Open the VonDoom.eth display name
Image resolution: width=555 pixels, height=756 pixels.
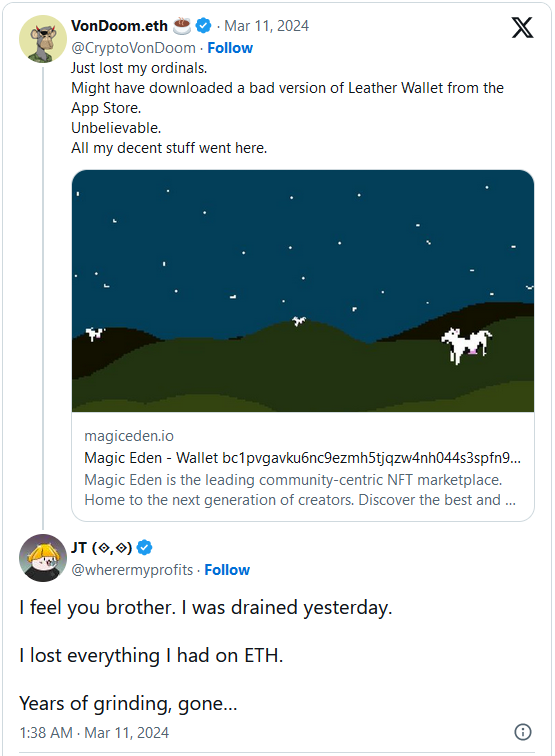[120, 26]
